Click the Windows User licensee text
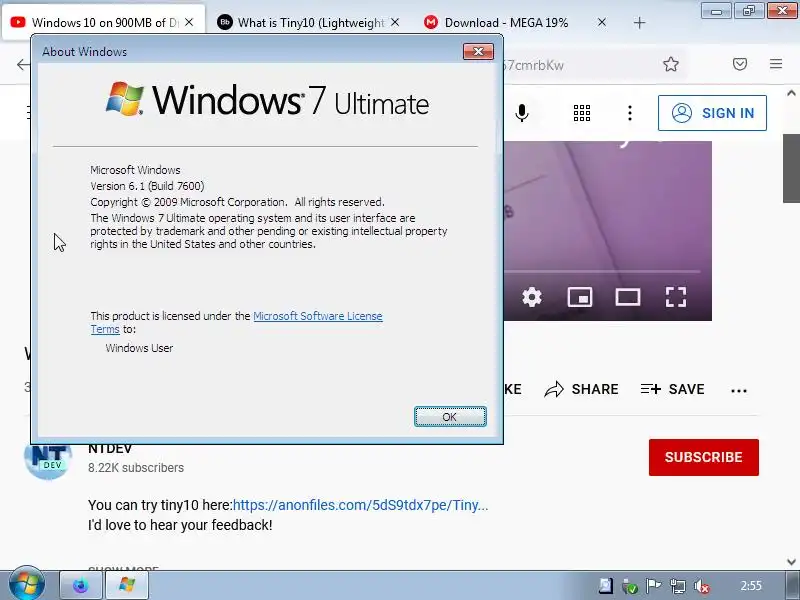This screenshot has height=600, width=800. coord(139,348)
